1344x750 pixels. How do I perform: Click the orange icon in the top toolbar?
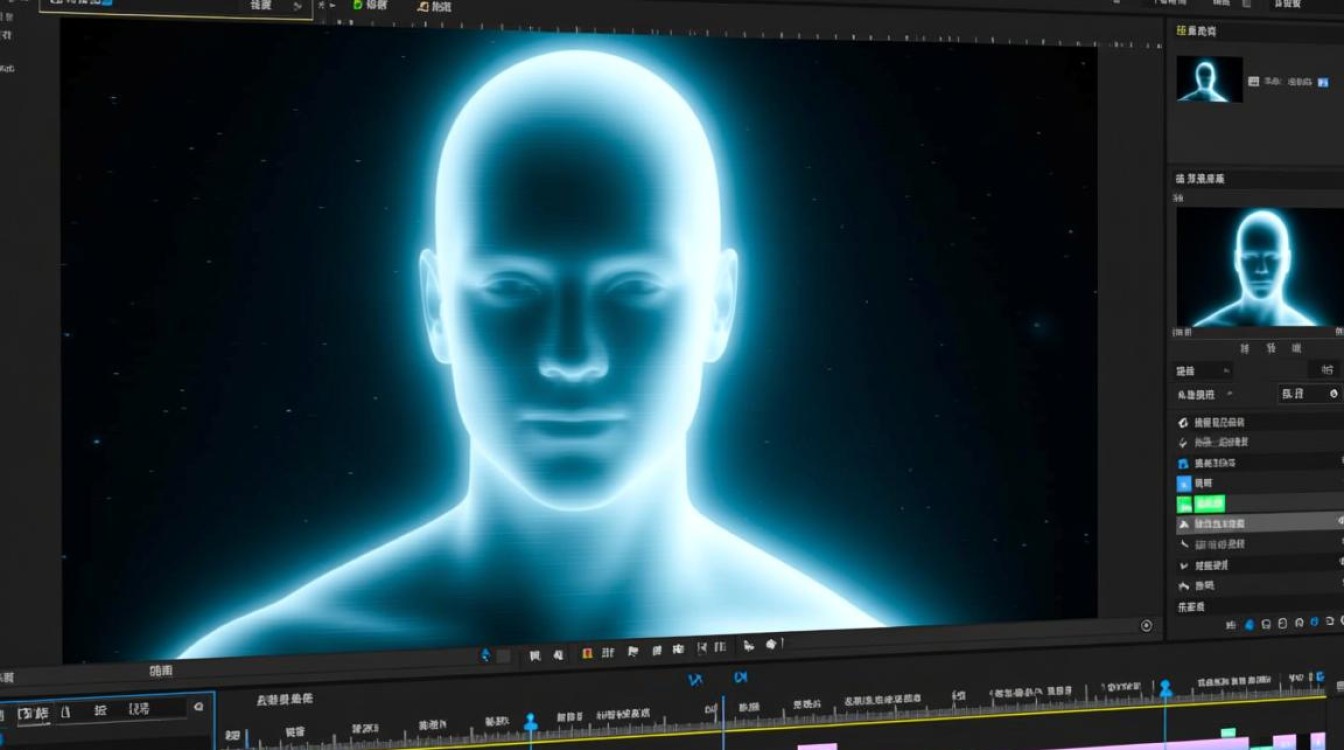pos(421,6)
